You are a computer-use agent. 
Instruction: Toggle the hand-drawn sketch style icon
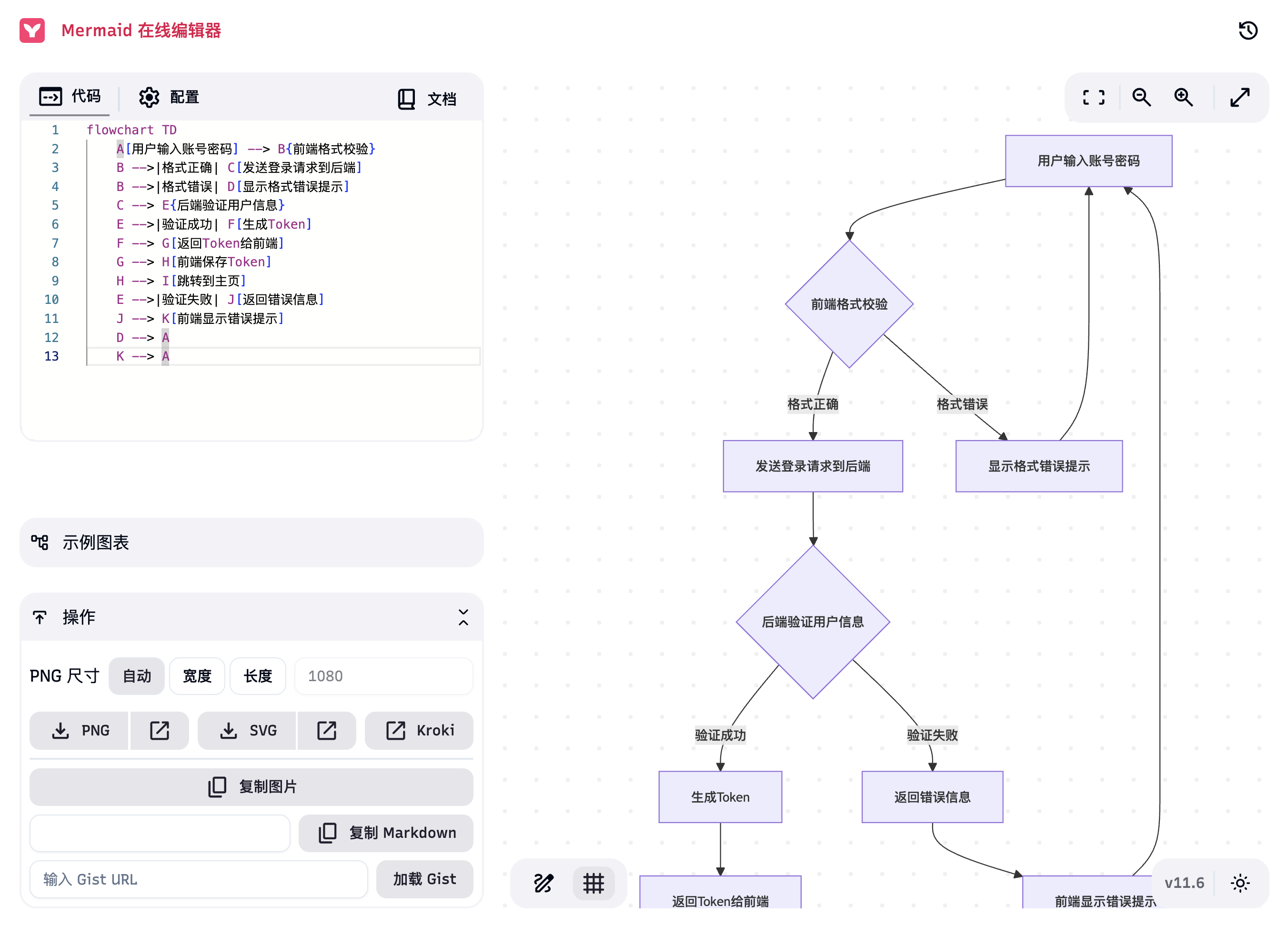tap(543, 883)
